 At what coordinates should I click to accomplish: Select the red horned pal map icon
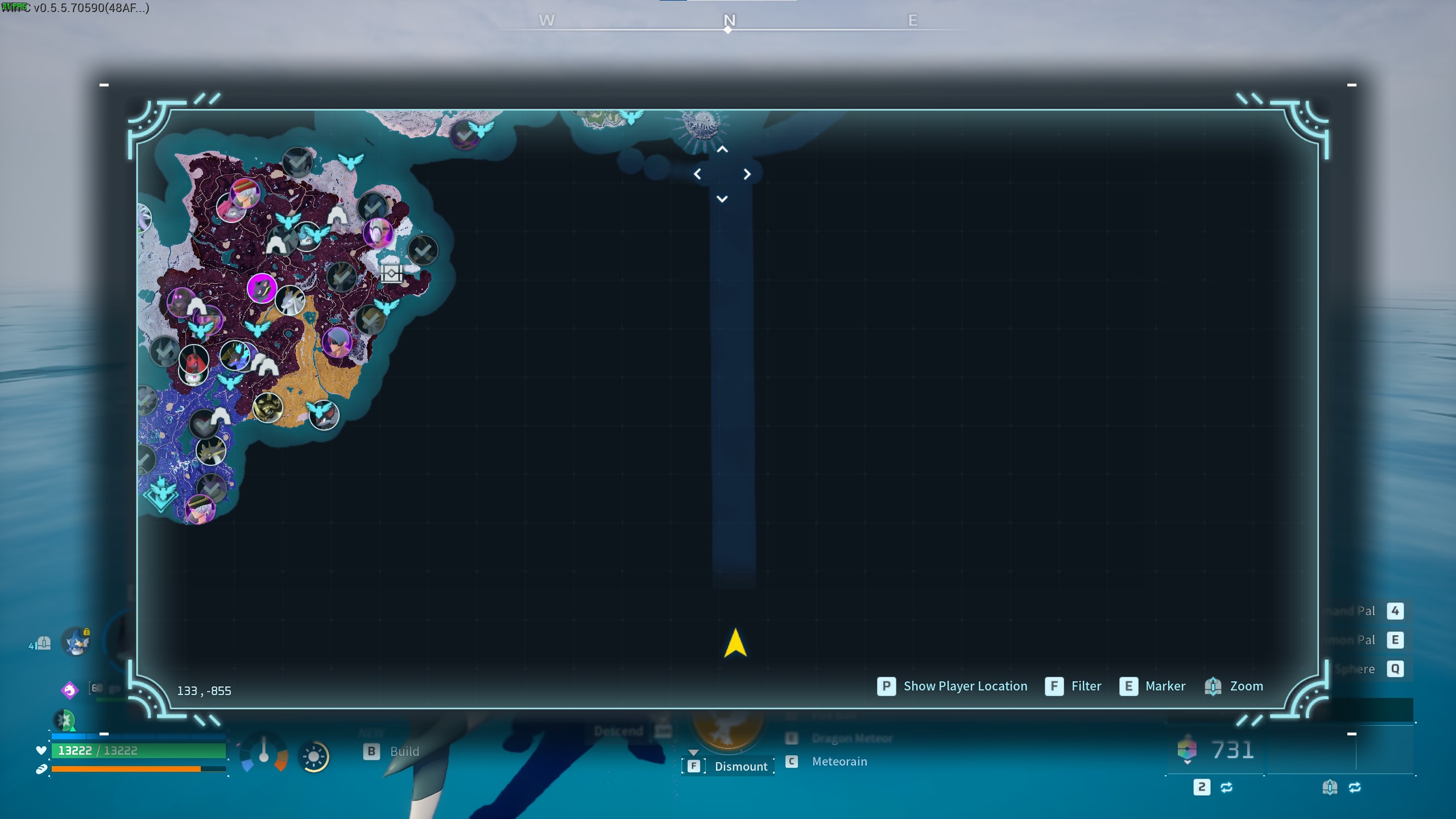(193, 359)
